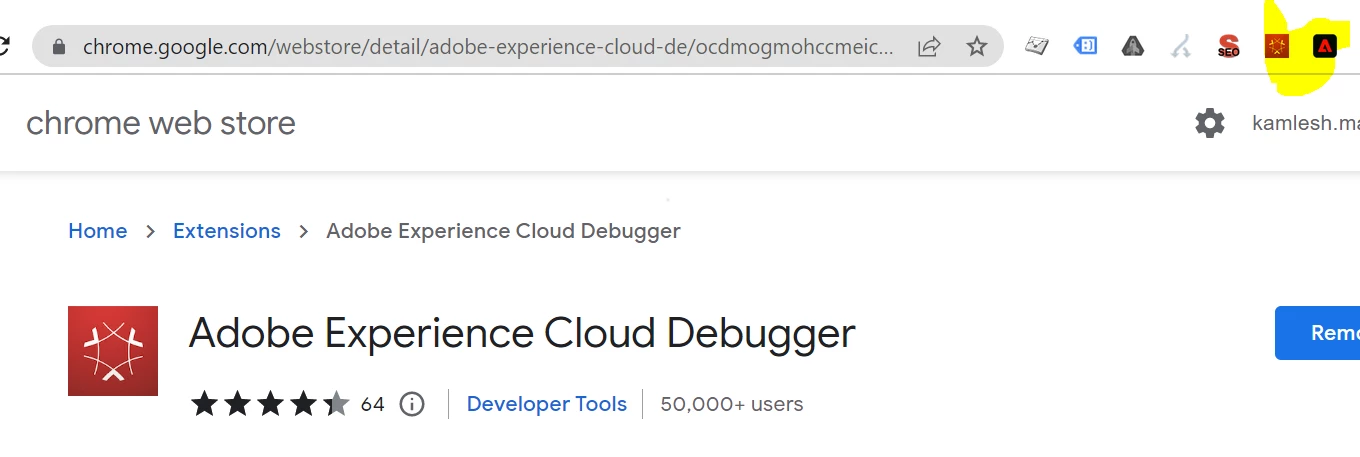Click the 50,000+ users text
1360x457 pixels.
coord(732,404)
